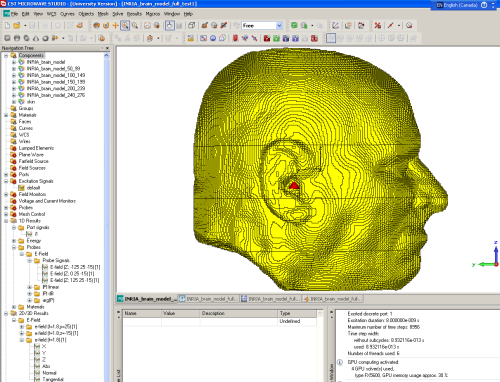Expand the INRIA_brain_model_50_99 component

pyautogui.click(x=14, y=69)
